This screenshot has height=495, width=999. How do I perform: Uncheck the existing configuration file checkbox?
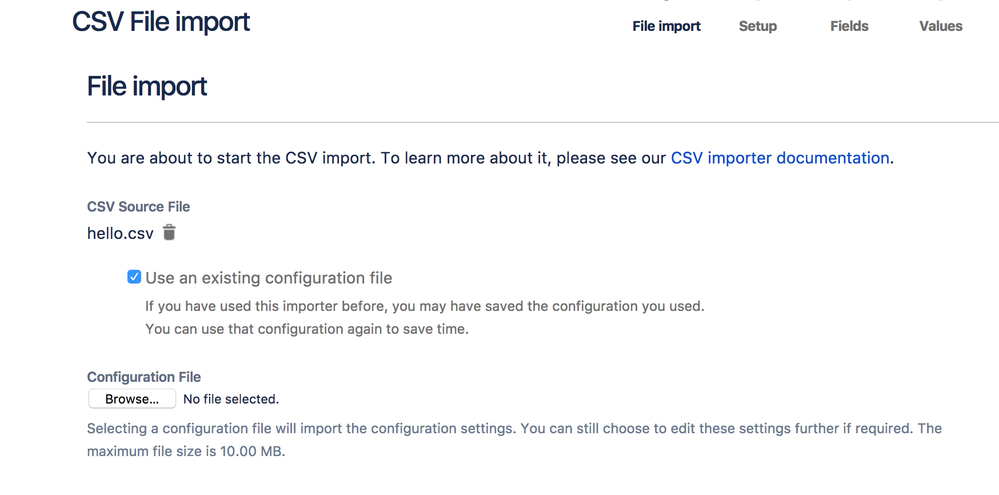[134, 277]
